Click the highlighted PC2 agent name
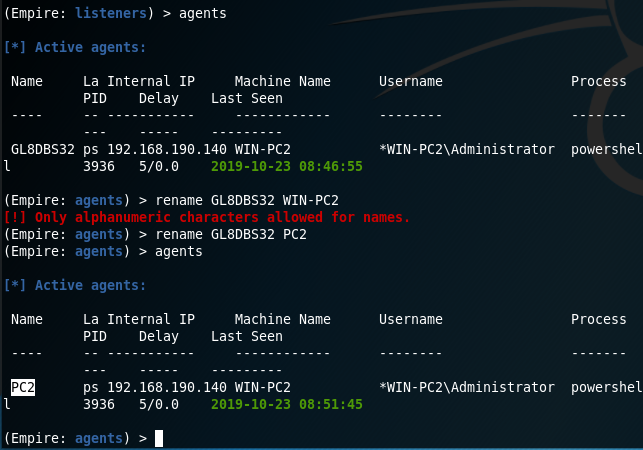 pos(23,387)
